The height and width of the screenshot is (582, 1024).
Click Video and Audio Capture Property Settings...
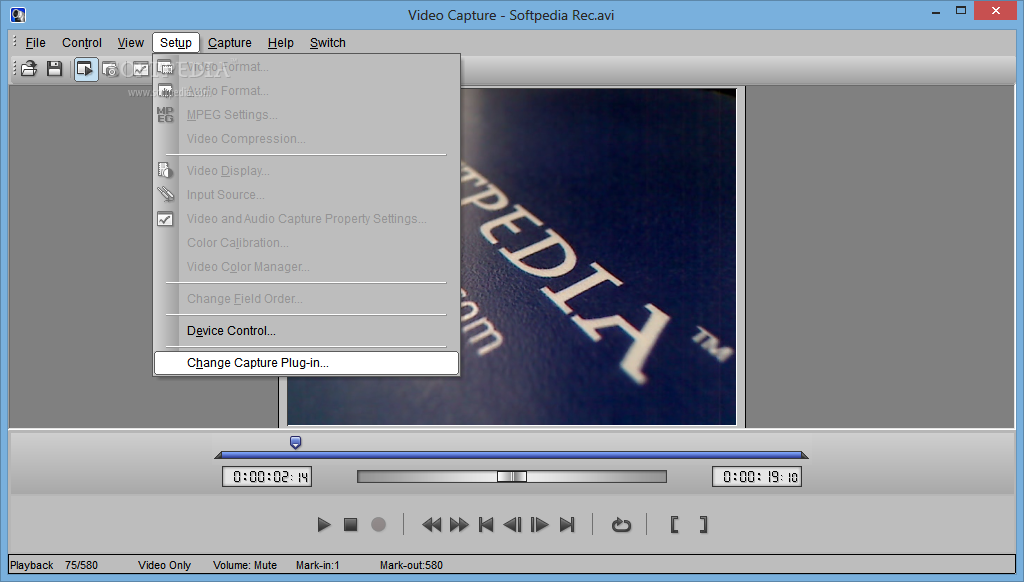click(x=306, y=219)
